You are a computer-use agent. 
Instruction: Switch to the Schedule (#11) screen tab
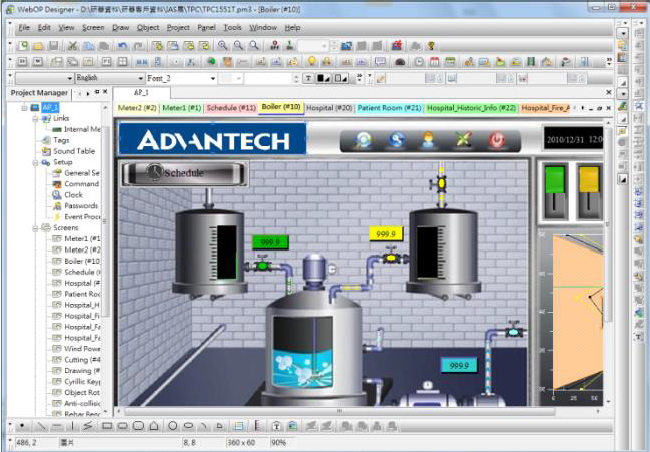[x=231, y=108]
